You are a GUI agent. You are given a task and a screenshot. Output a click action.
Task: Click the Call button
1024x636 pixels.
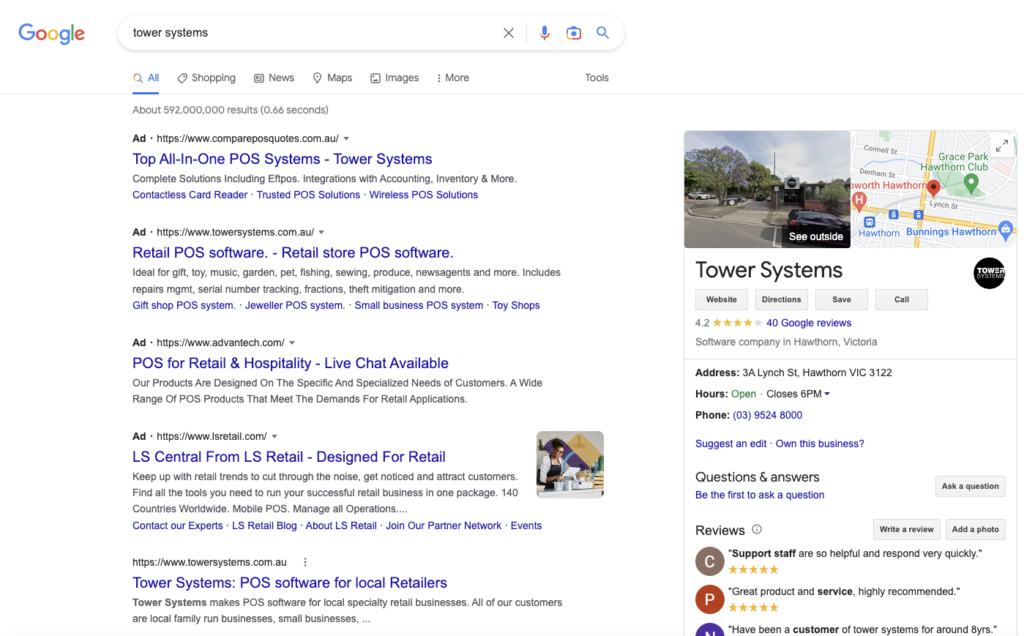coord(901,300)
